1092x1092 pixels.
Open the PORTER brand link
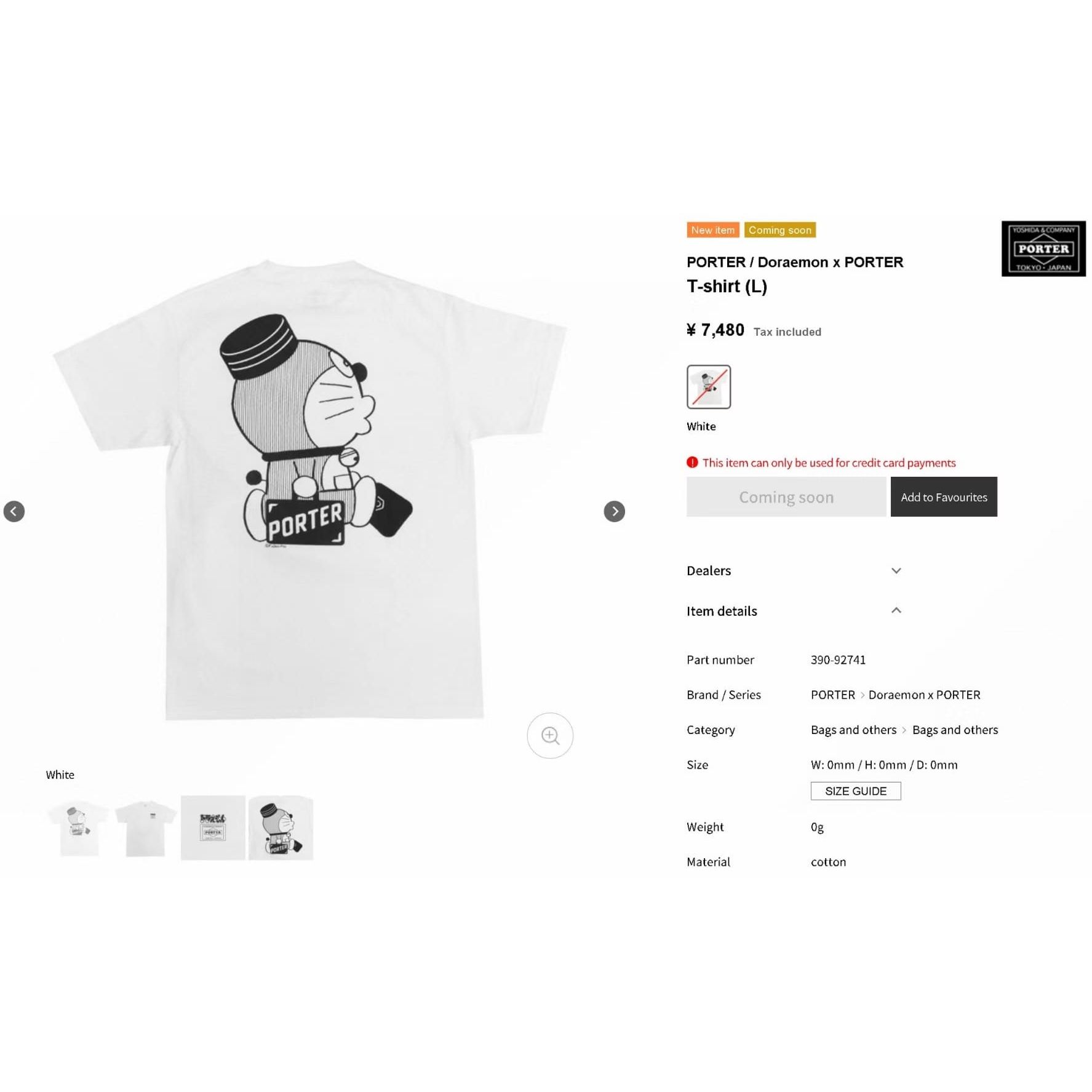tap(833, 695)
